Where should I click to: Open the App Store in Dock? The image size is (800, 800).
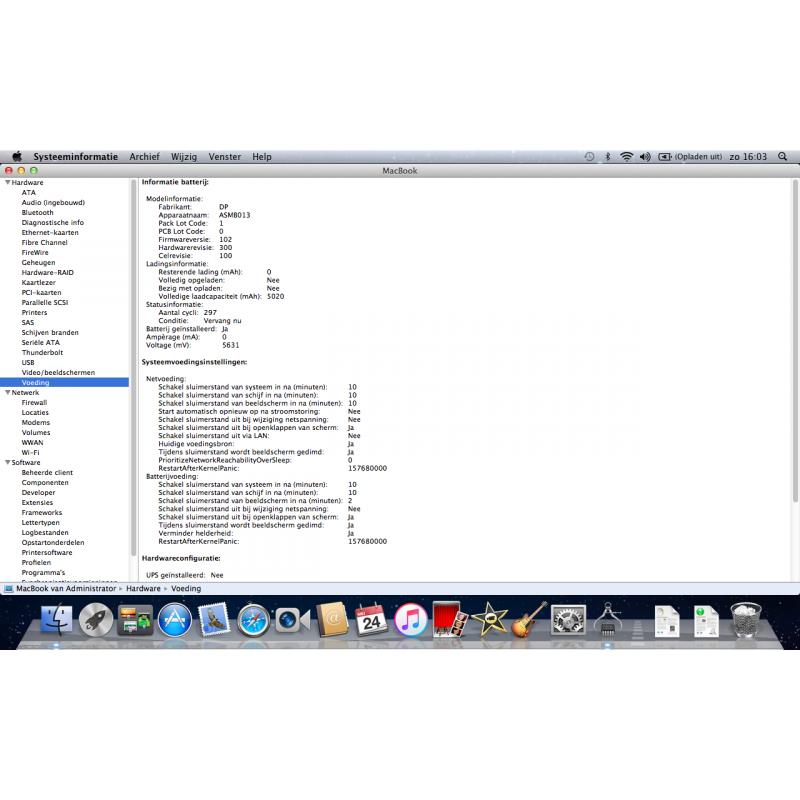tap(174, 620)
